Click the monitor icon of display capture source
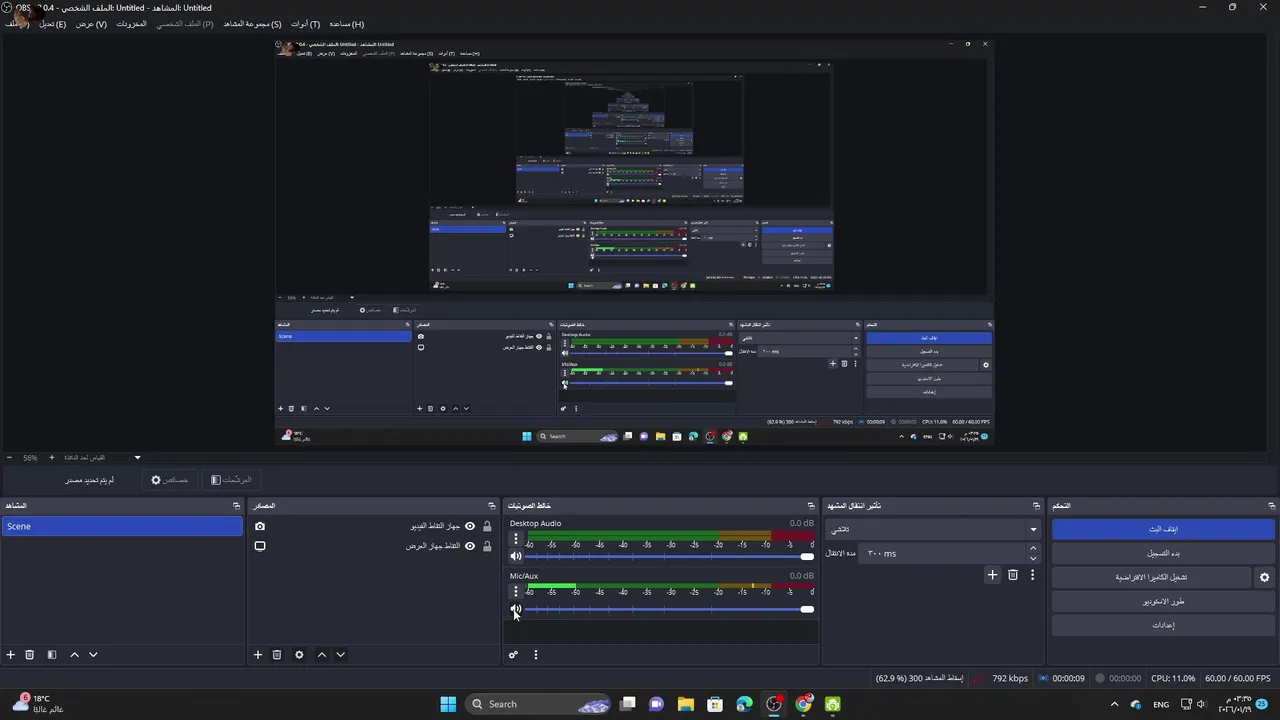The image size is (1280, 720). click(x=260, y=546)
